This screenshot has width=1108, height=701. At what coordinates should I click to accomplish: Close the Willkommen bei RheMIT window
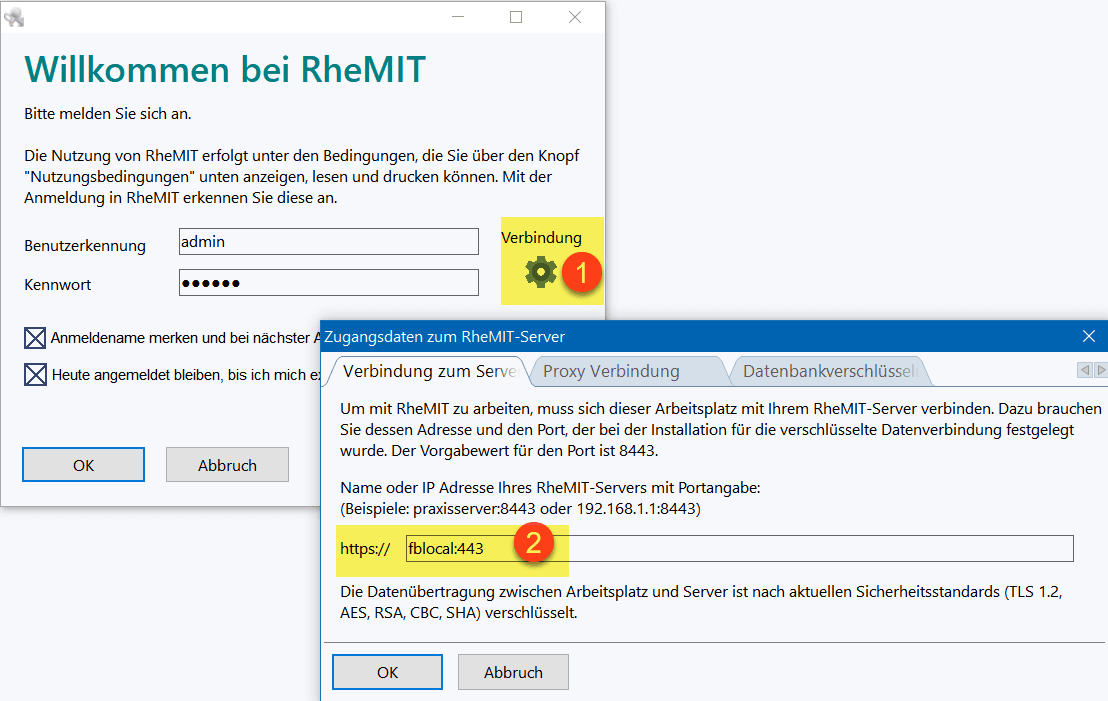pos(575,17)
